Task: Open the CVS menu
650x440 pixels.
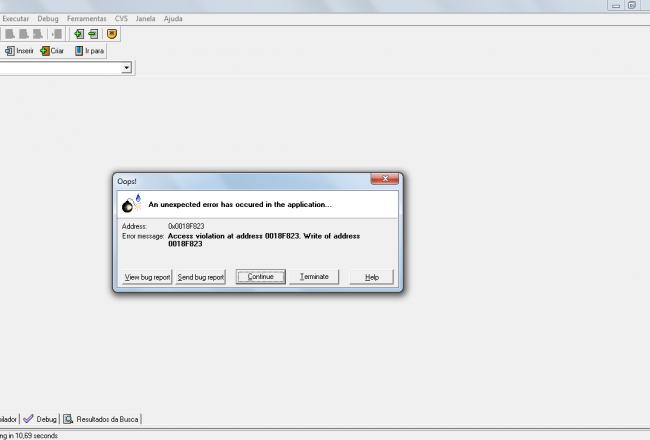Action: coord(121,19)
